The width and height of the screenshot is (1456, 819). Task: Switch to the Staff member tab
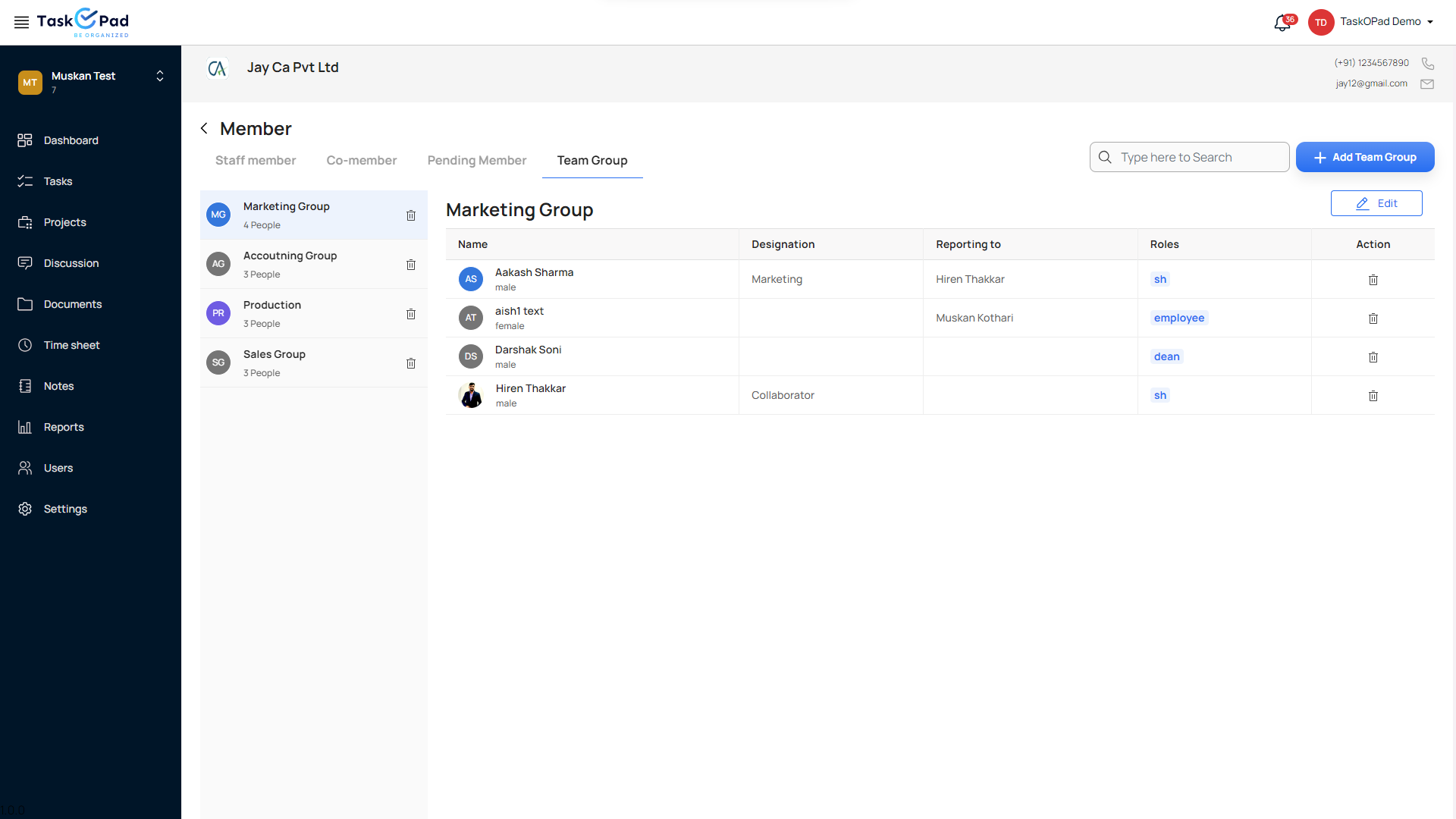click(256, 160)
